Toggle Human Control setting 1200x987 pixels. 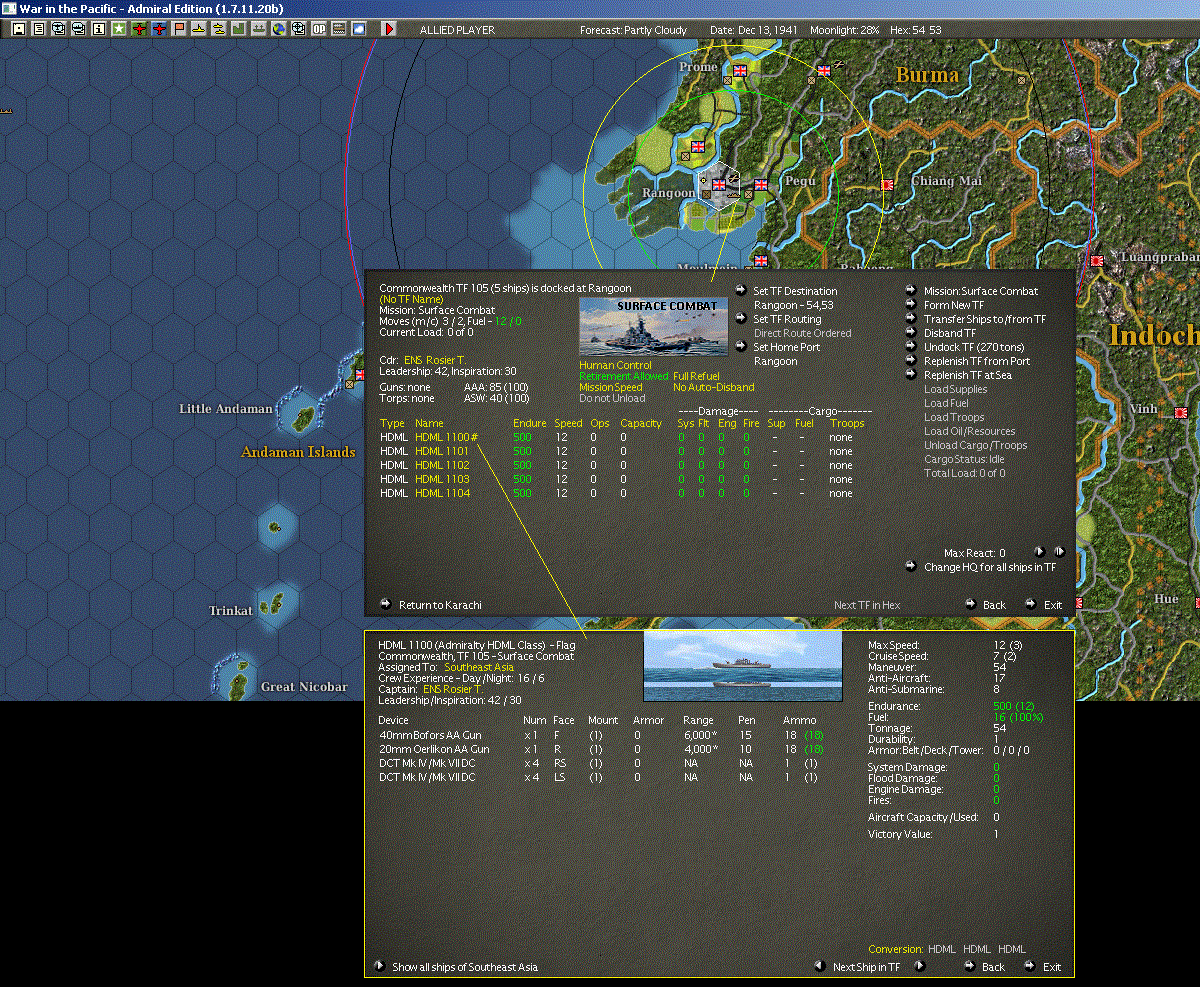pyautogui.click(x=615, y=365)
